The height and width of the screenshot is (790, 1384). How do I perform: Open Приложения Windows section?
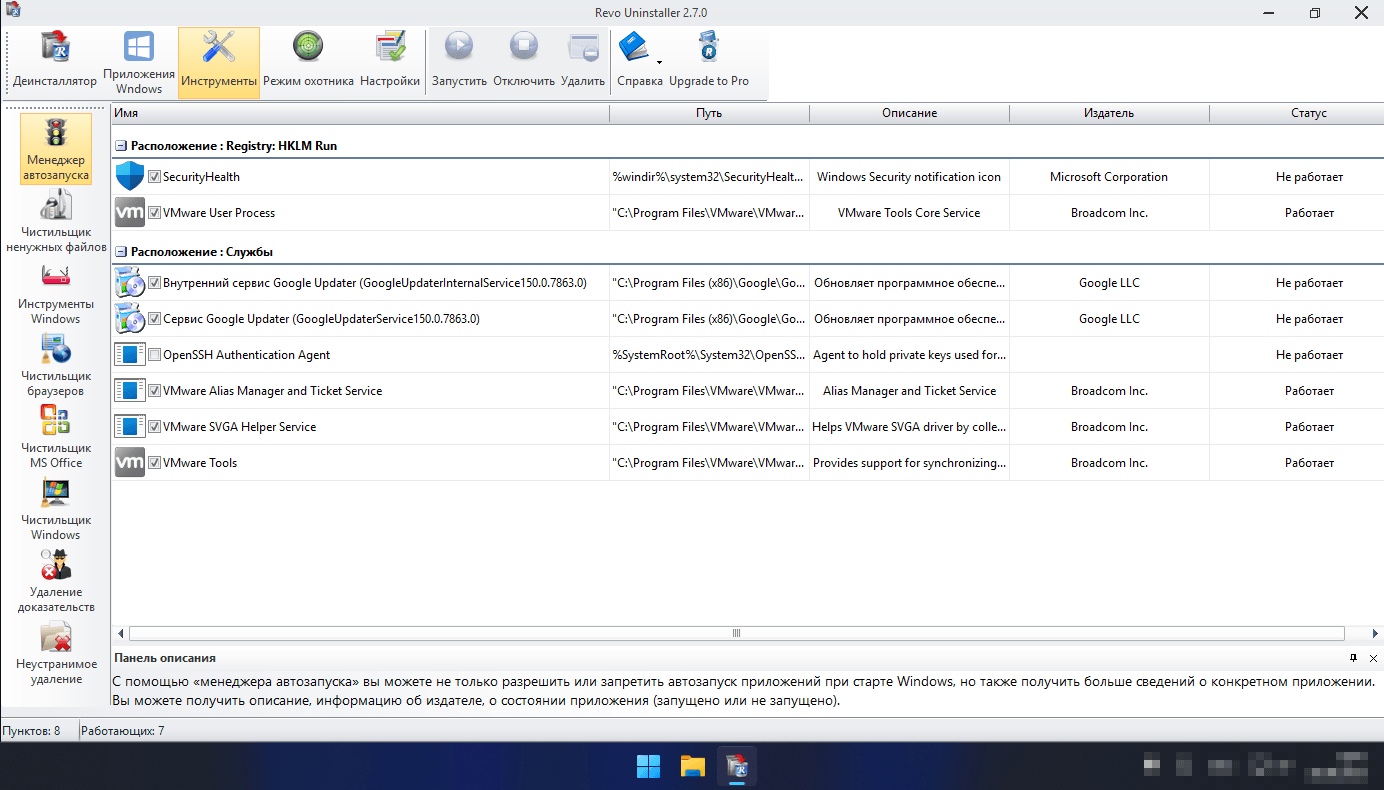tap(139, 62)
